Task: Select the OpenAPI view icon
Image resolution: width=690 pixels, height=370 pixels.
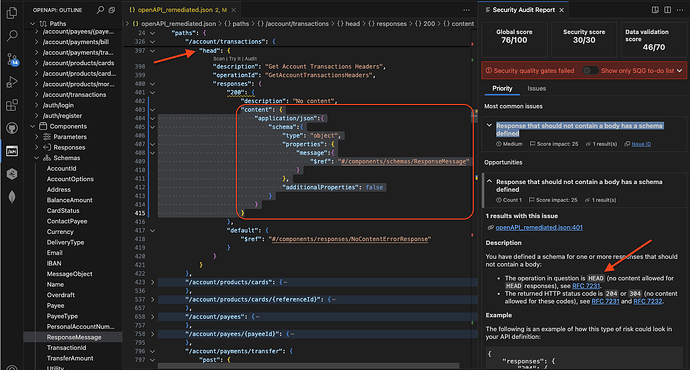Action: coord(12,151)
